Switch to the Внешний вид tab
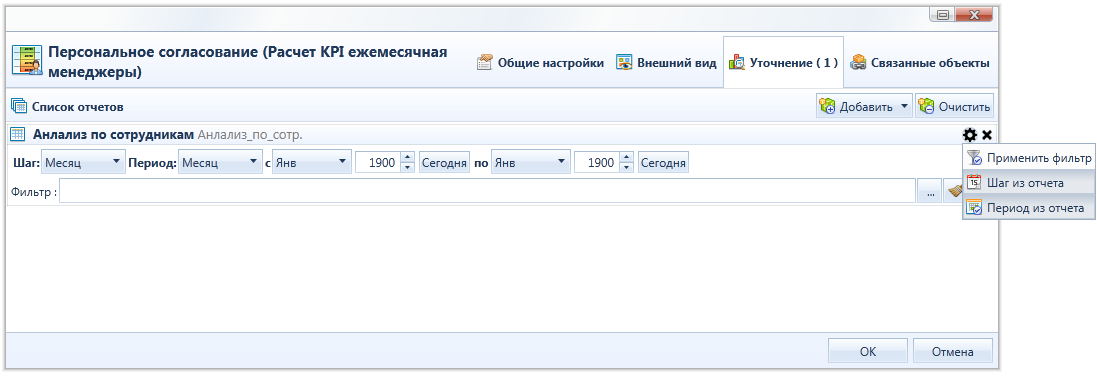Image resolution: width=1097 pixels, height=377 pixels. click(666, 63)
